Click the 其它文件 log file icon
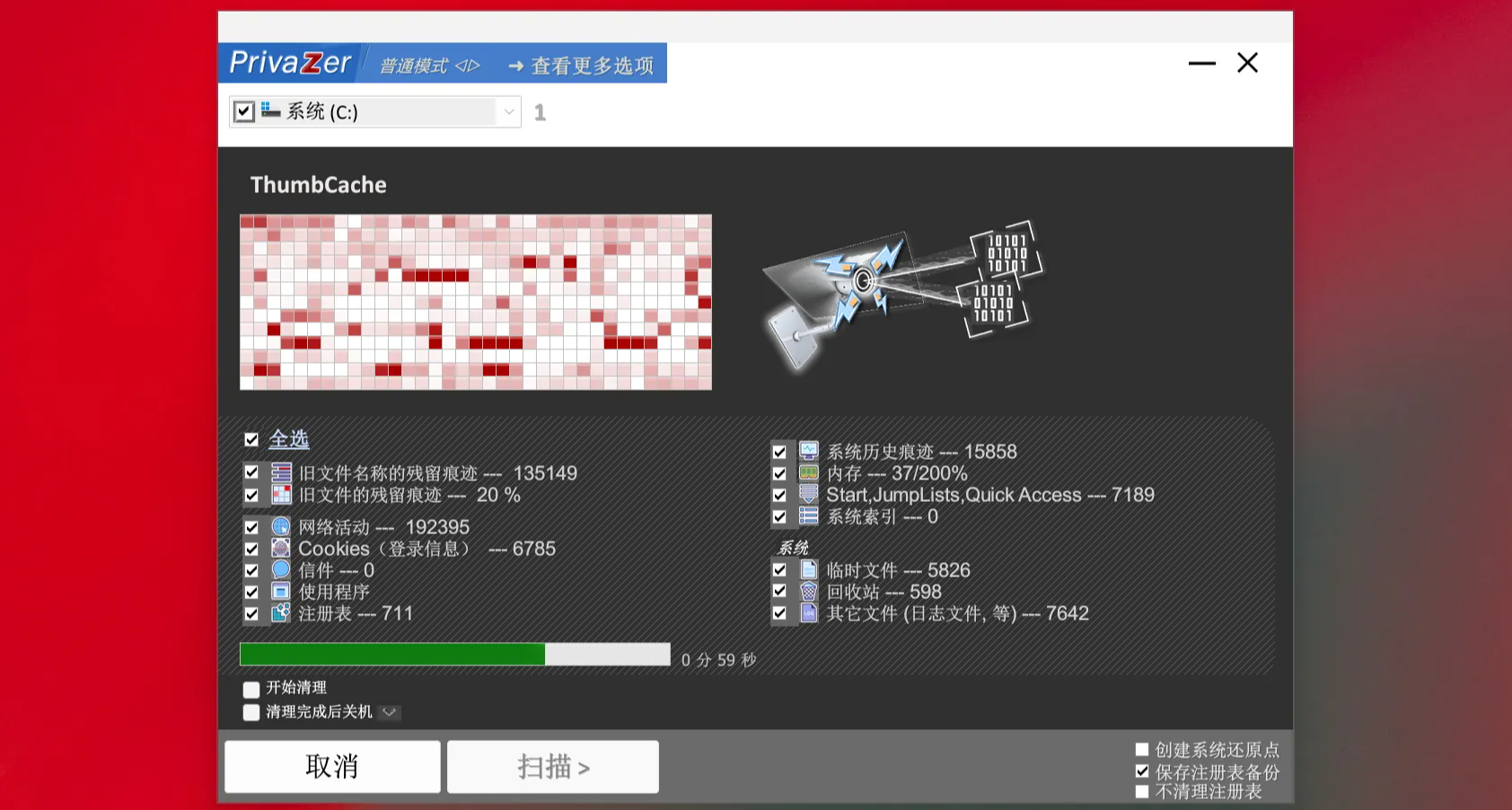This screenshot has width=1512, height=810. 809,612
